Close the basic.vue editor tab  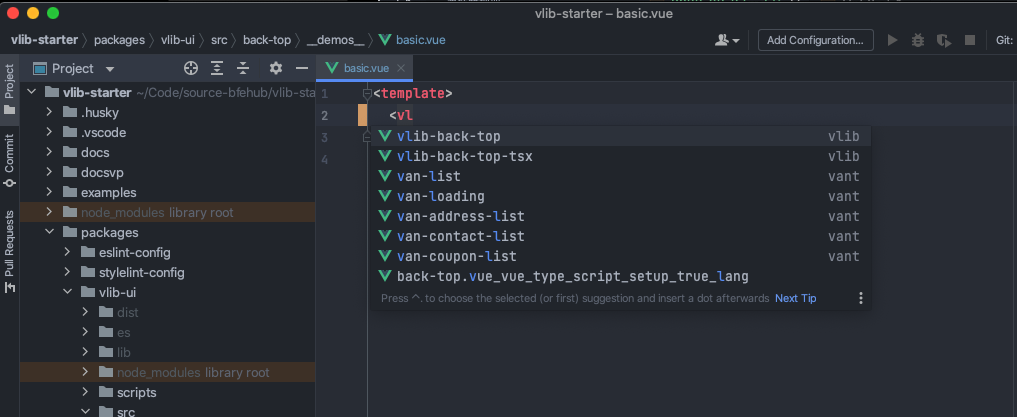pos(401,67)
